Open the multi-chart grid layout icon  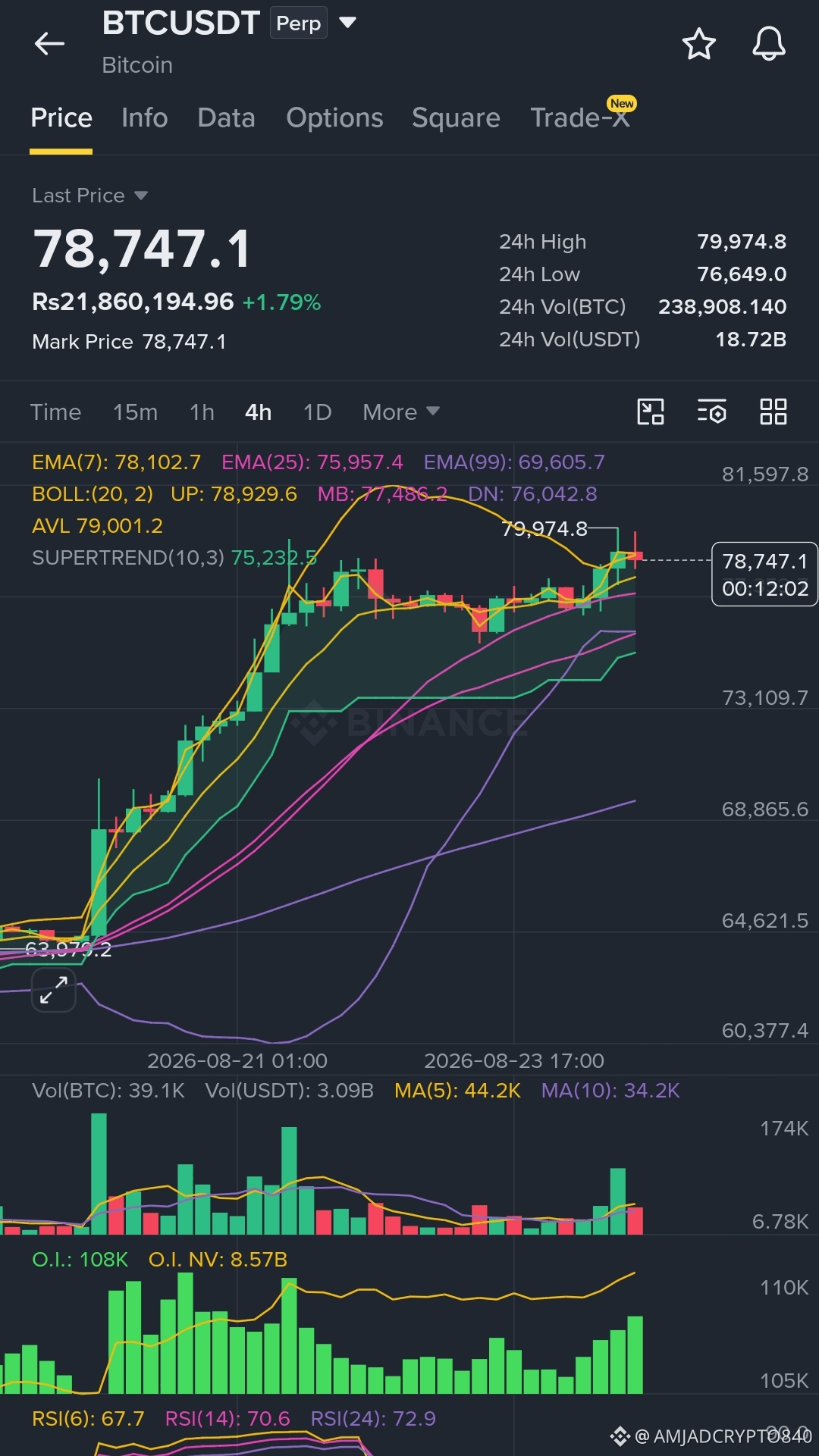pos(773,412)
